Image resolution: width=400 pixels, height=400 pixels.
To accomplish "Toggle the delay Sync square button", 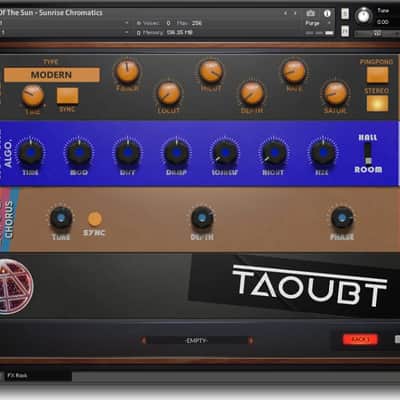I will pos(67,96).
